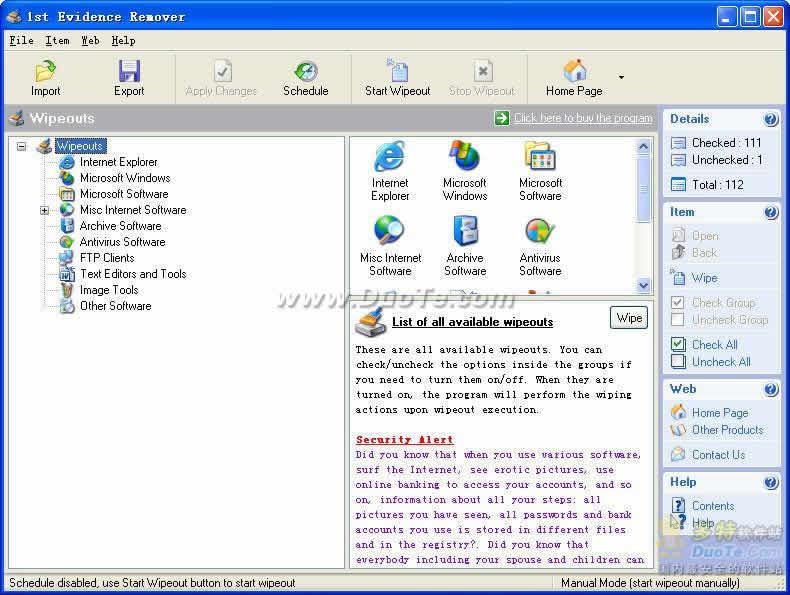Click 'Unchecked : 1' in Details

727,160
